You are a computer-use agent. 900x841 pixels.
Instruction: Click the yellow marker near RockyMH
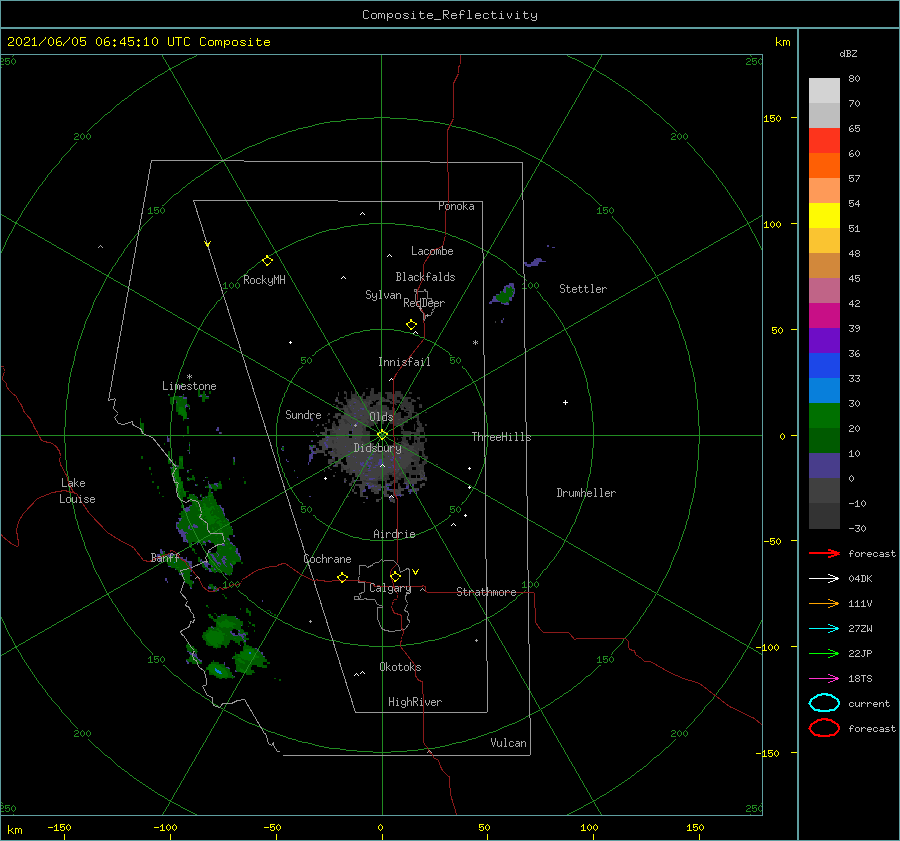click(x=267, y=261)
